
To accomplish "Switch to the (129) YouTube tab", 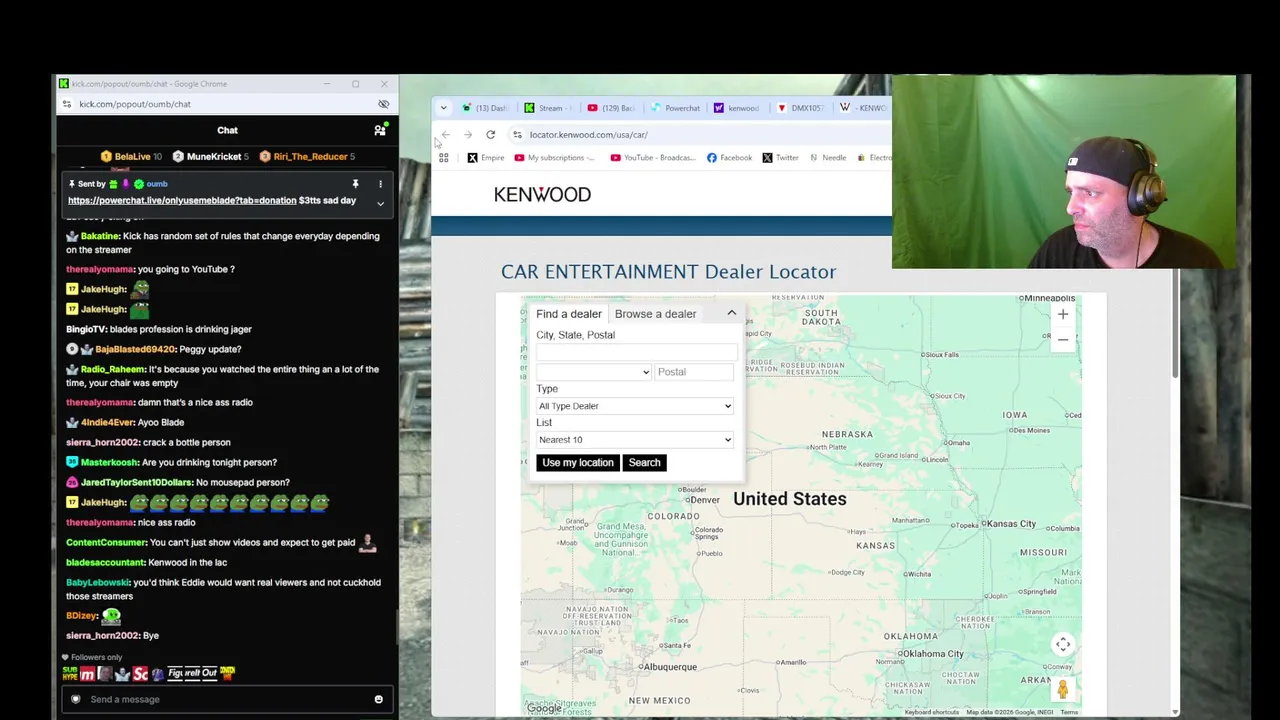I will point(612,108).
